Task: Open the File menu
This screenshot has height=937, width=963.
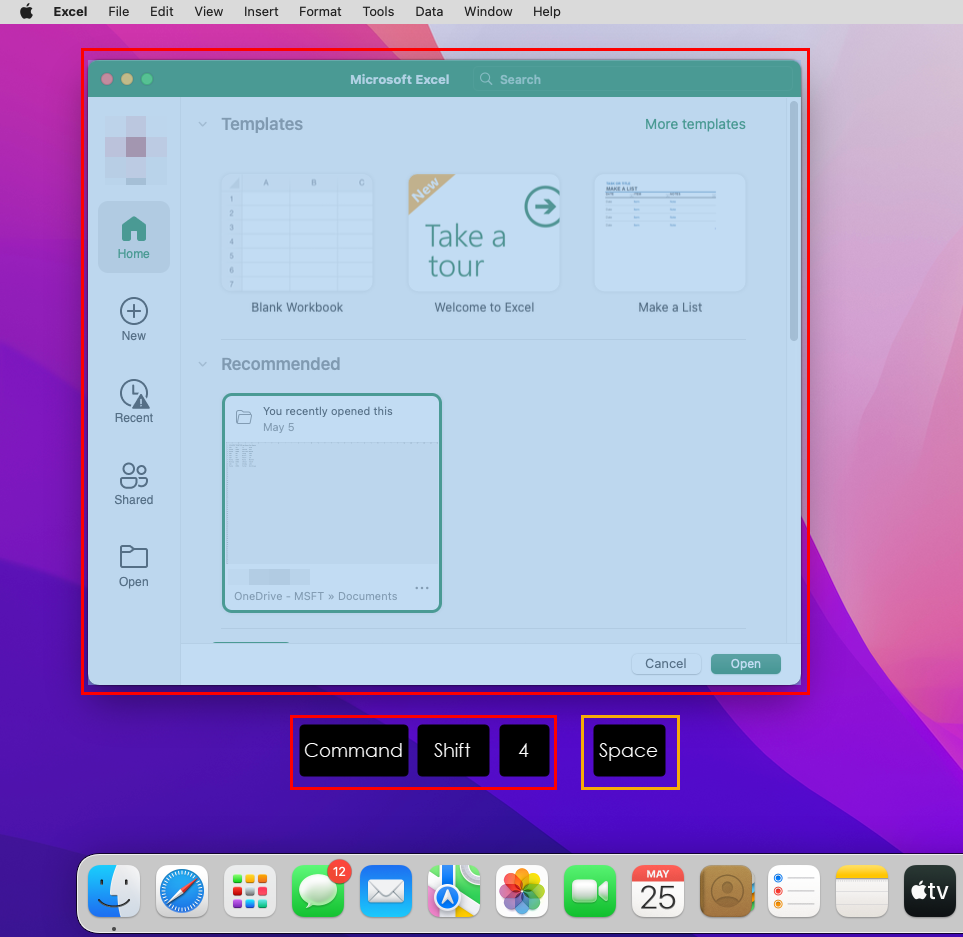Action: [x=119, y=12]
